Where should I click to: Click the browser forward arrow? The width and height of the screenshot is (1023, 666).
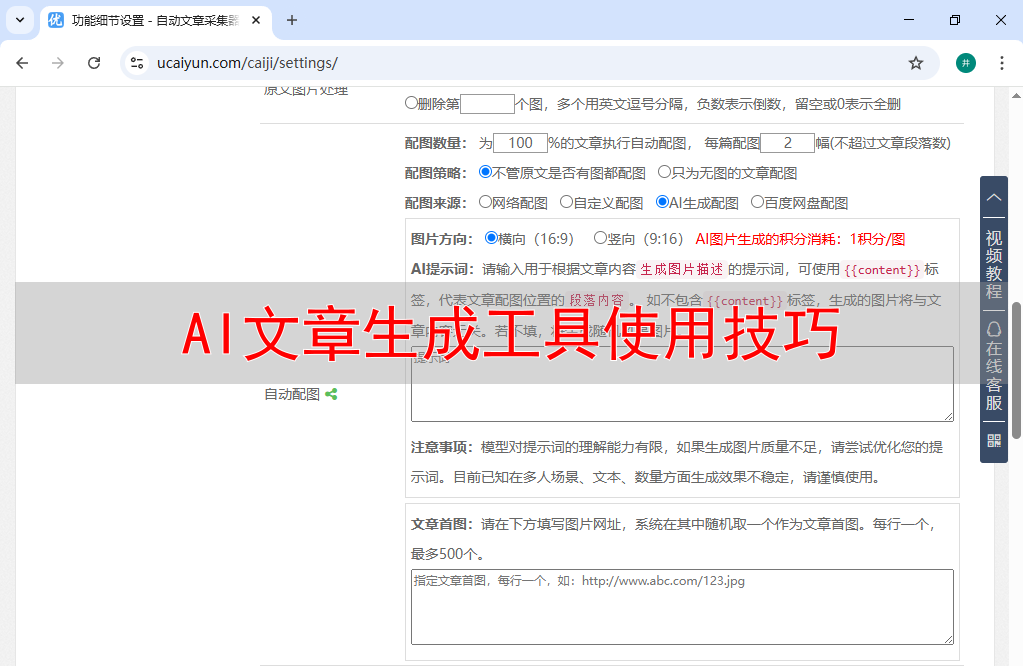(58, 63)
